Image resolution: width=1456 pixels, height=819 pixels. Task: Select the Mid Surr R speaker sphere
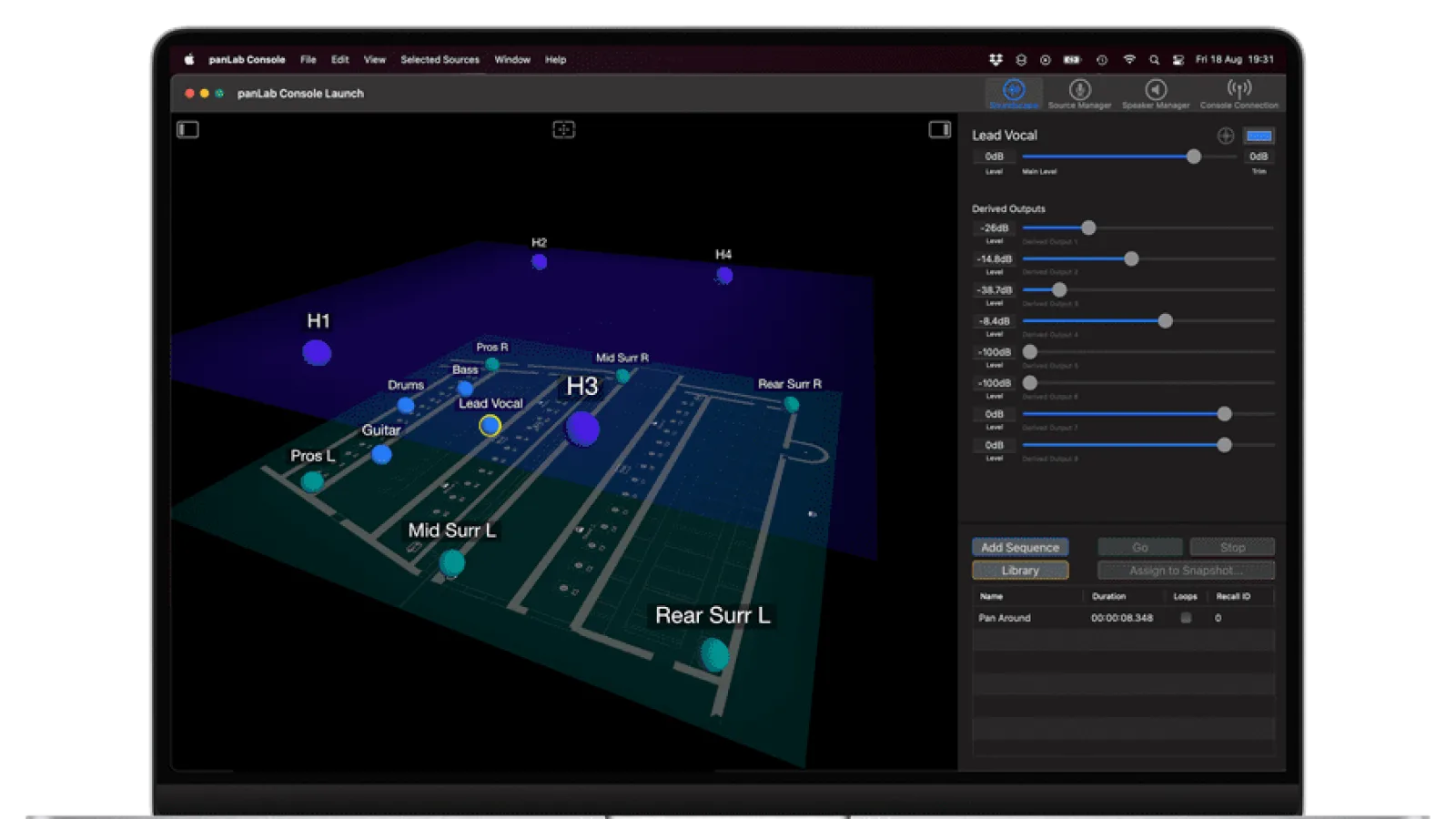623,375
